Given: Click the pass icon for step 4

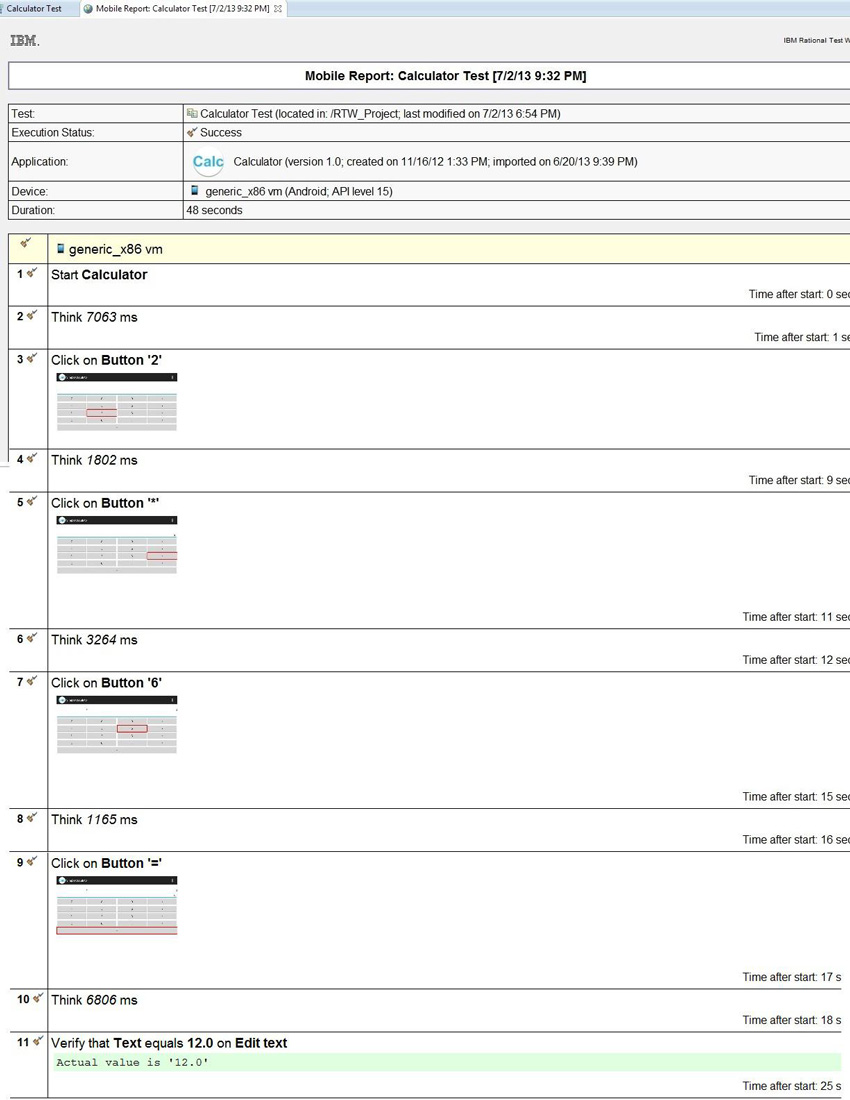Looking at the screenshot, I should (x=32, y=459).
